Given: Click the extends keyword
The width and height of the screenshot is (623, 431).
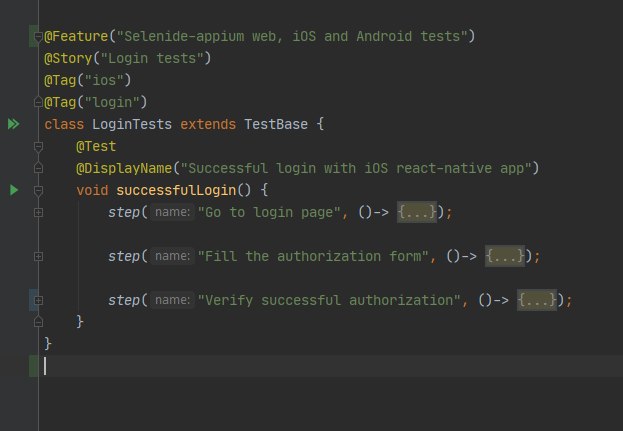Looking at the screenshot, I should pos(208,124).
